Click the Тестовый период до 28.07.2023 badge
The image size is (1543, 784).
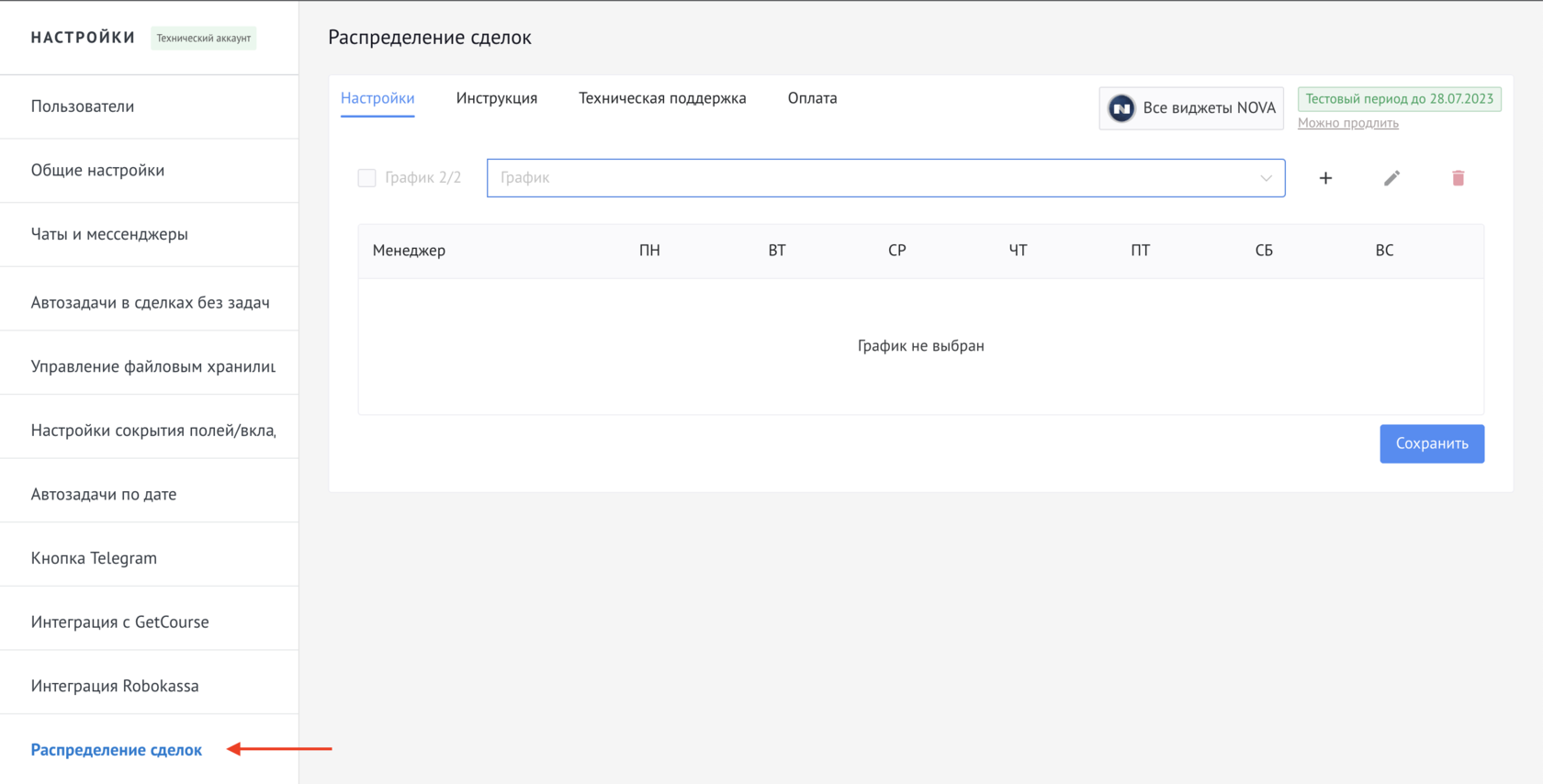click(1399, 99)
